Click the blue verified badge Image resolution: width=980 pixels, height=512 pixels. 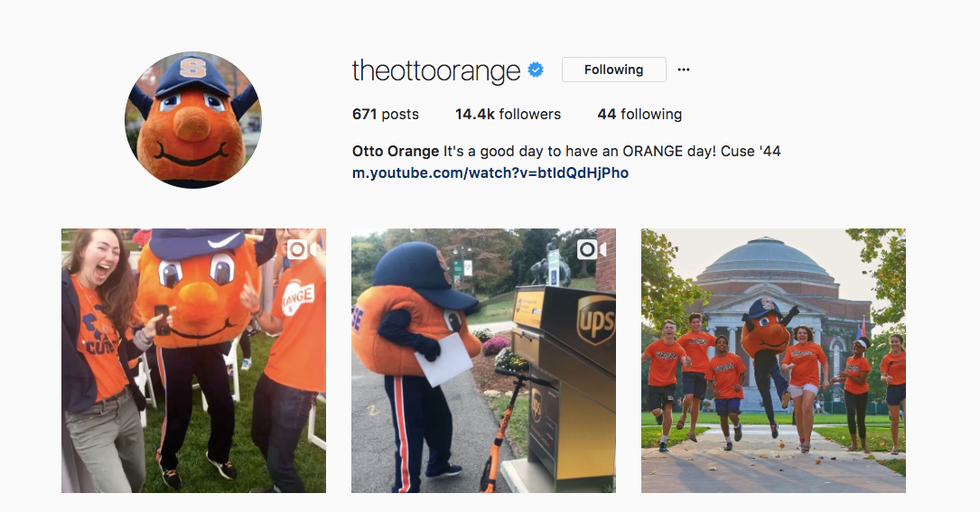click(536, 70)
